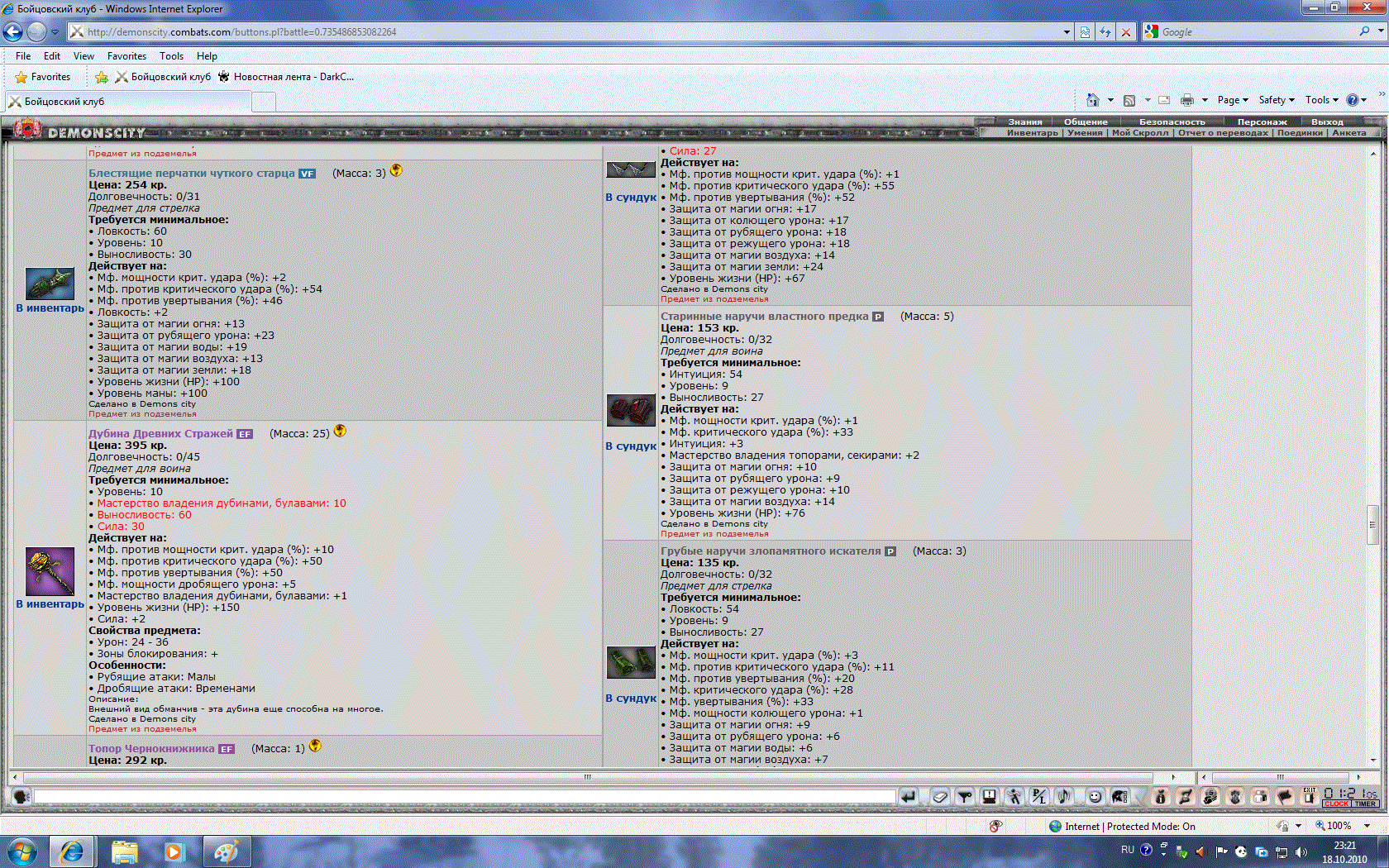Viewport: 1389px width, 868px height.
Task: Click the money bag info icon
Action: [1161, 796]
